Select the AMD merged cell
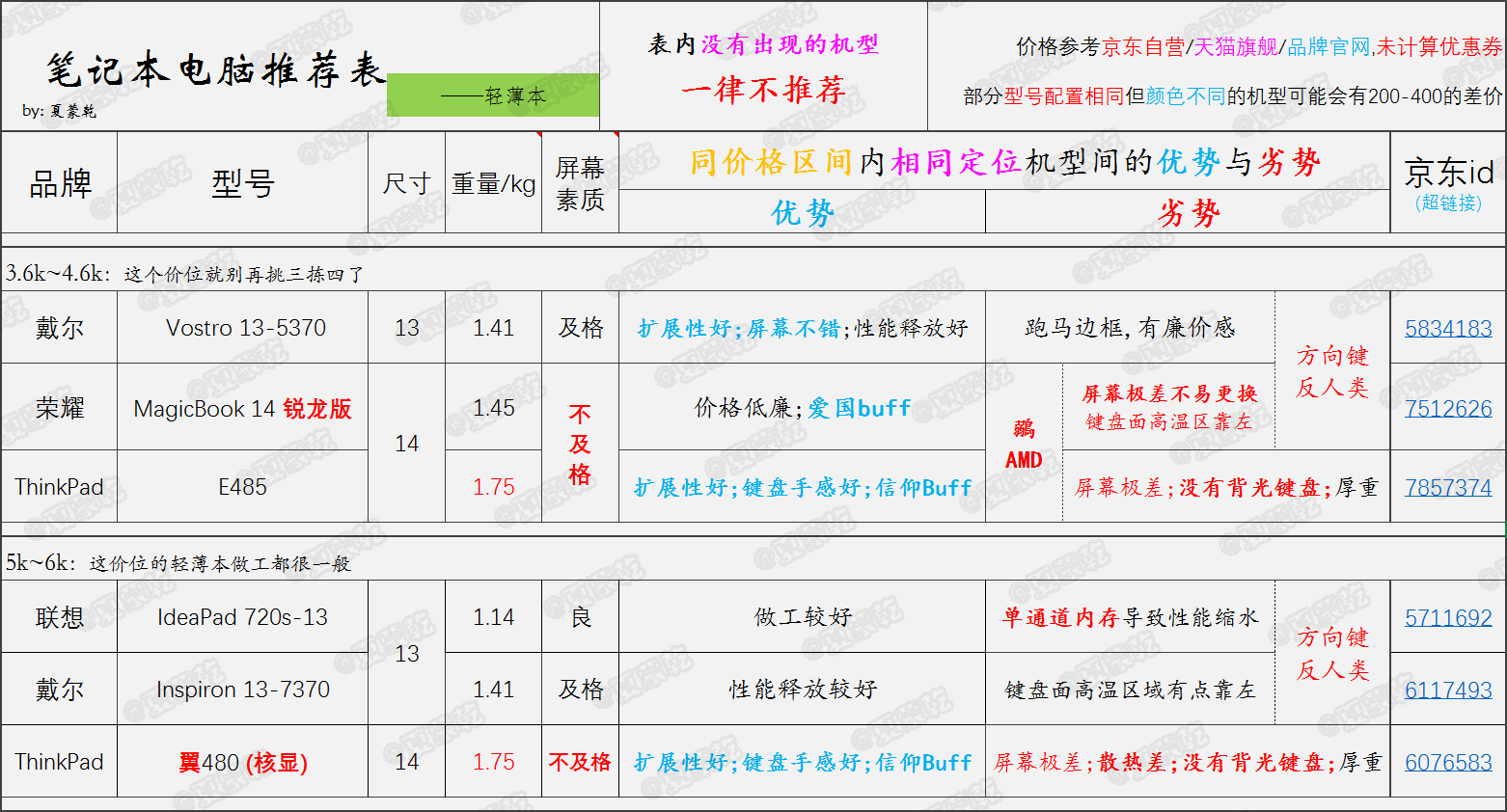The width and height of the screenshot is (1507, 812). point(1024,444)
